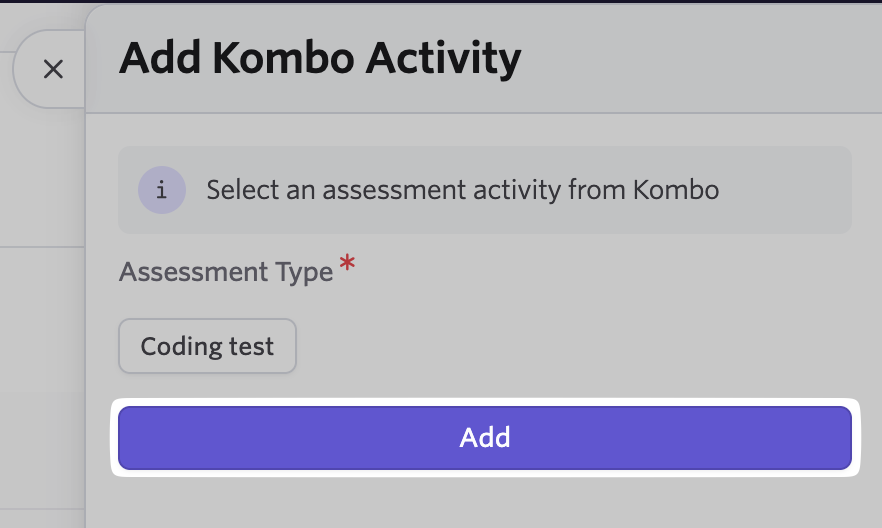Select the Coding test assessment type
Image resolution: width=882 pixels, height=528 pixels.
pos(208,346)
